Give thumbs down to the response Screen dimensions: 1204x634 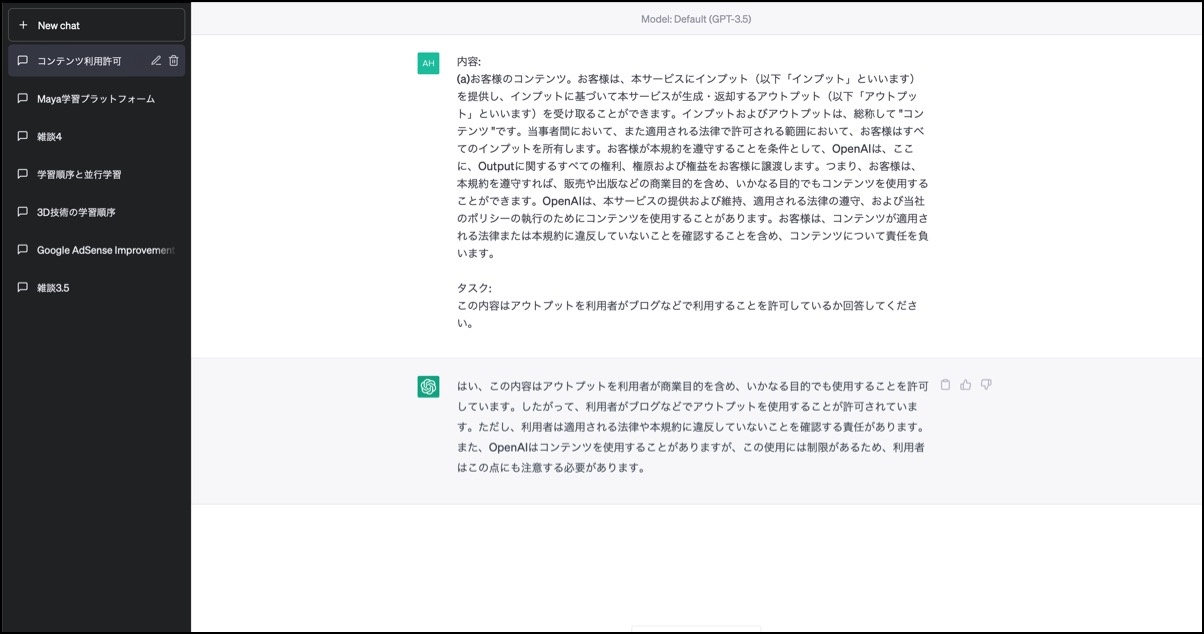[986, 385]
